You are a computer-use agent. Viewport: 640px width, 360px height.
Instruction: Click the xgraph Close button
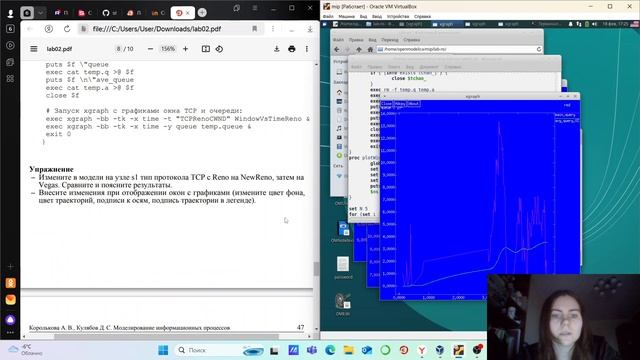(x=386, y=104)
